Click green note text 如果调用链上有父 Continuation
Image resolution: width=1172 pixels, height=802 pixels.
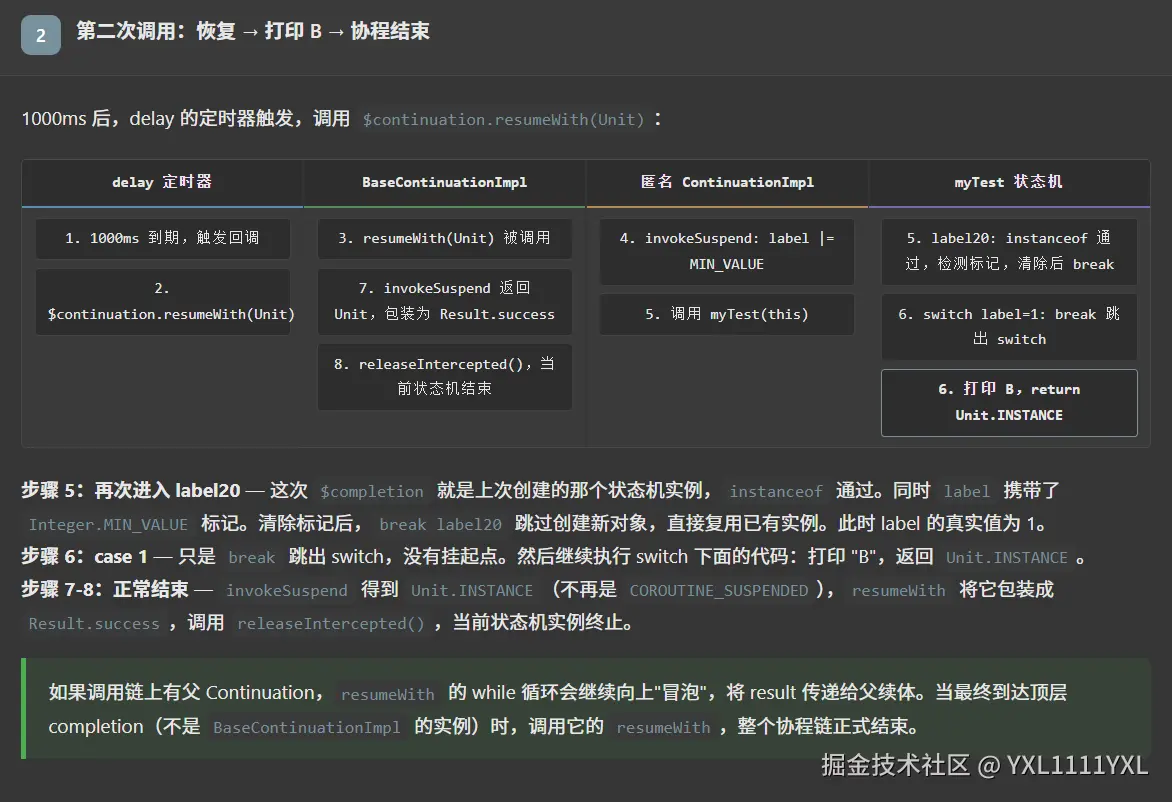(x=185, y=693)
